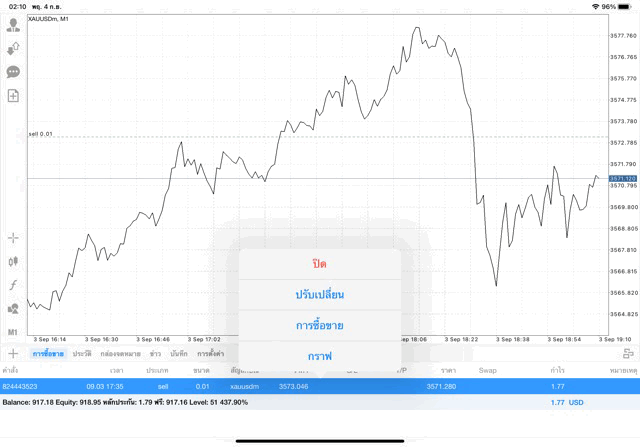The width and height of the screenshot is (640, 447).
Task: Tap the panel layout icon at right
Action: pos(628,353)
